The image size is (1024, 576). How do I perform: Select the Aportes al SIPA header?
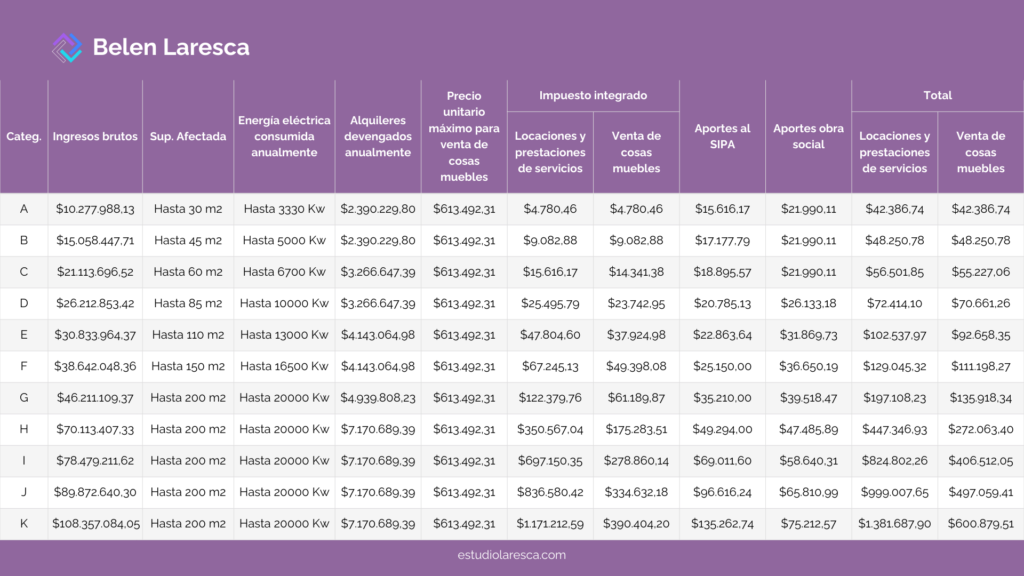[722, 136]
